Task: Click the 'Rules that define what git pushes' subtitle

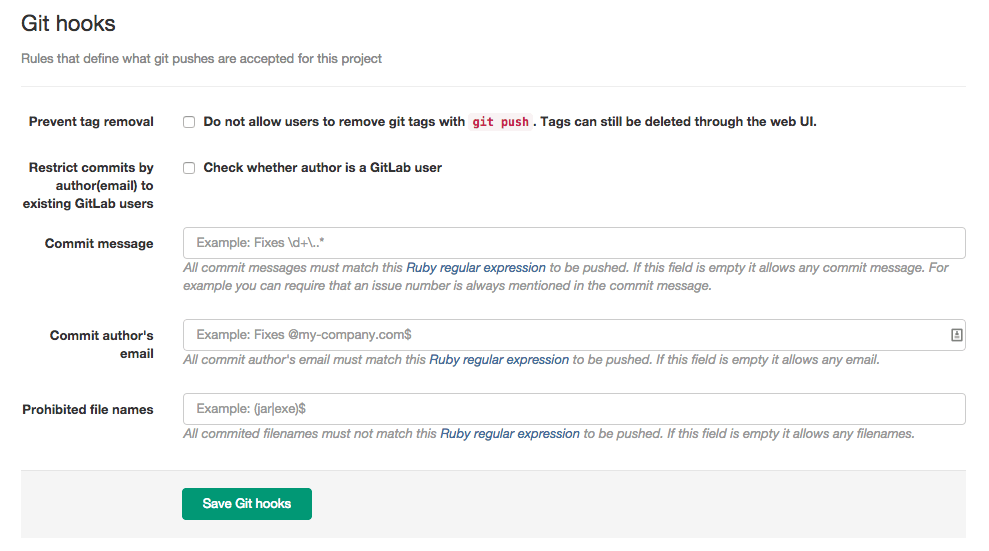Action: [201, 59]
